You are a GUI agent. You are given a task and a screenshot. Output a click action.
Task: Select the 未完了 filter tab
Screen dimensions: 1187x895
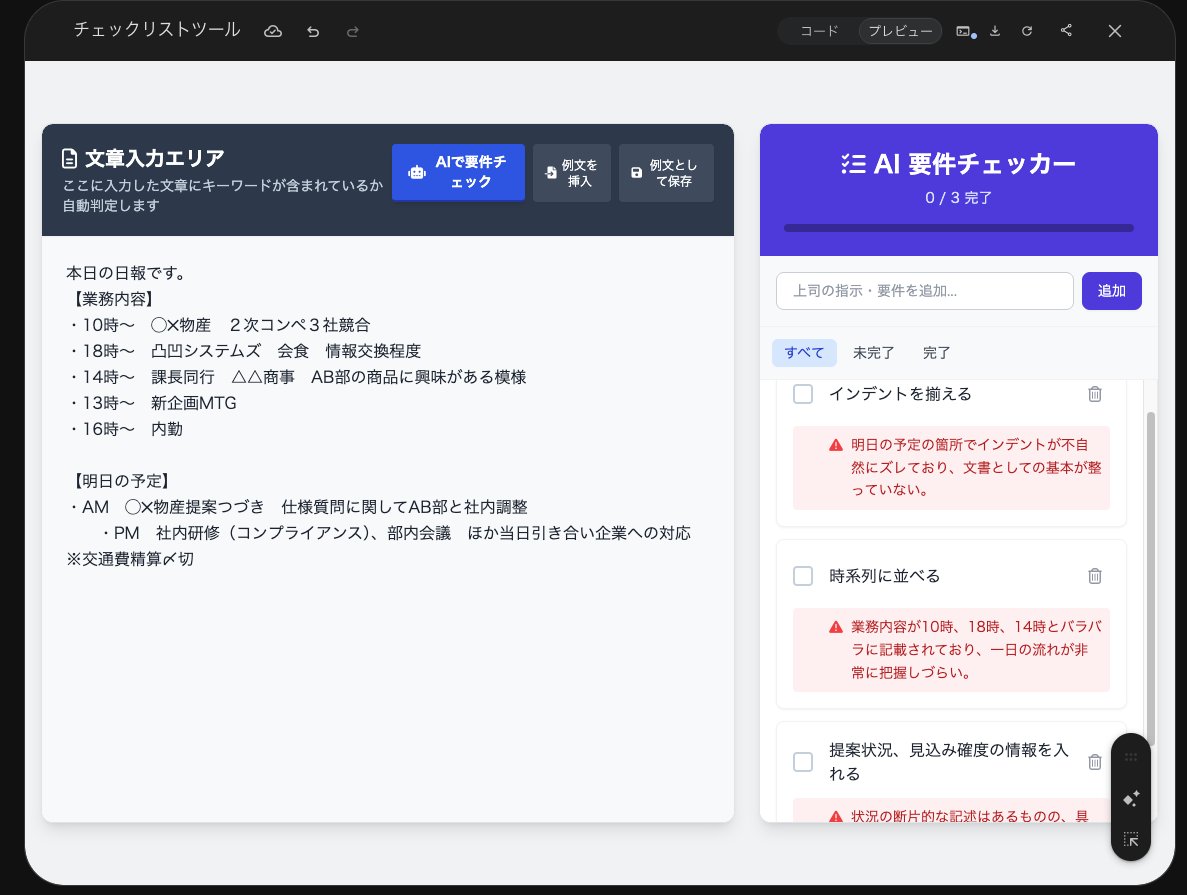(874, 353)
